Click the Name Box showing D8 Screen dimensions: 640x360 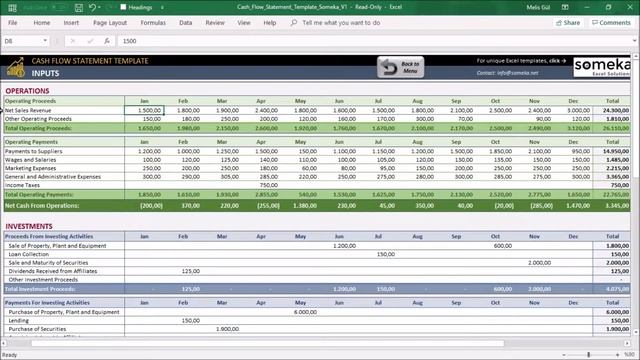pyautogui.click(x=22, y=41)
